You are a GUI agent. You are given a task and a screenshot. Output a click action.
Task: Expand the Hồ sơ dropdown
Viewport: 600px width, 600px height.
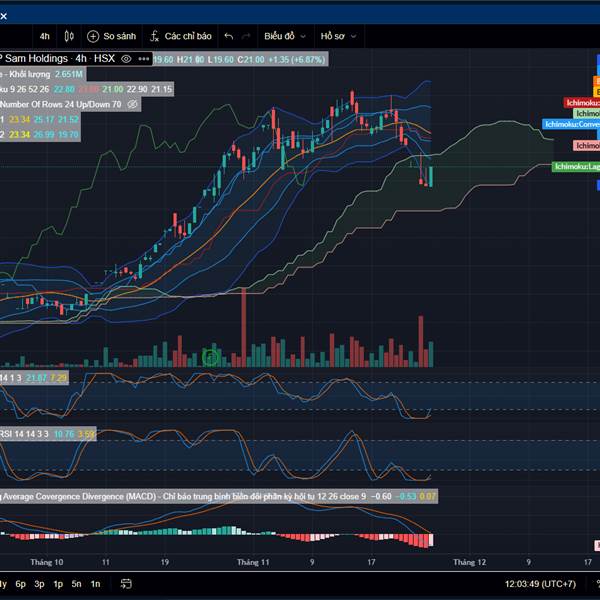338,36
